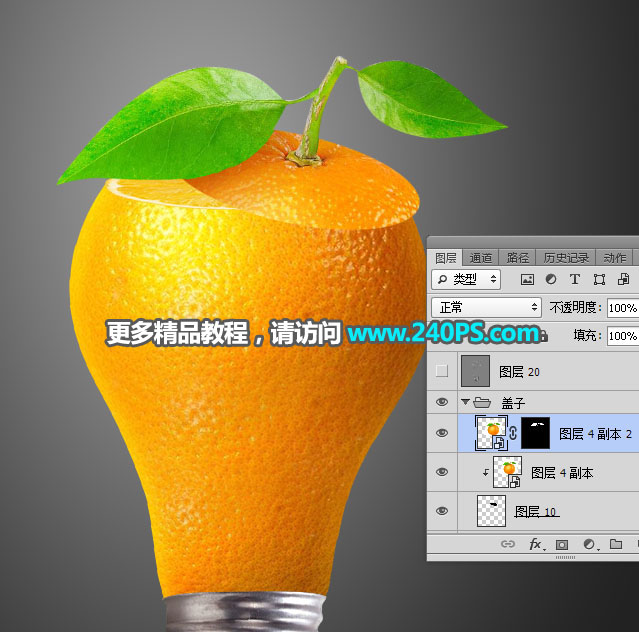Image resolution: width=639 pixels, height=632 pixels.
Task: Select the black layer mask thumbnail
Action: coord(535,433)
